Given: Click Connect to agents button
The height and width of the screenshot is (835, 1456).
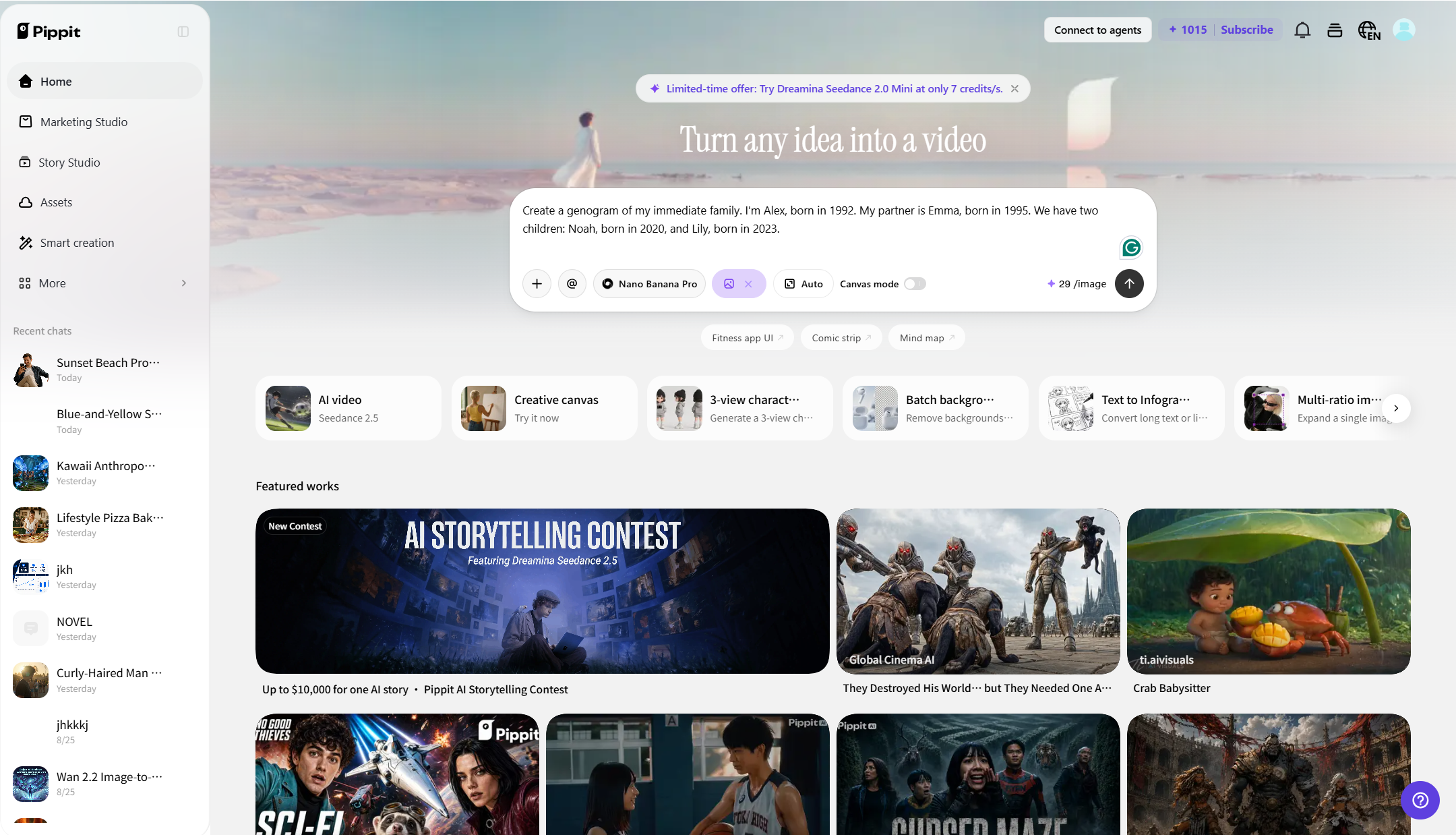Looking at the screenshot, I should tap(1097, 30).
